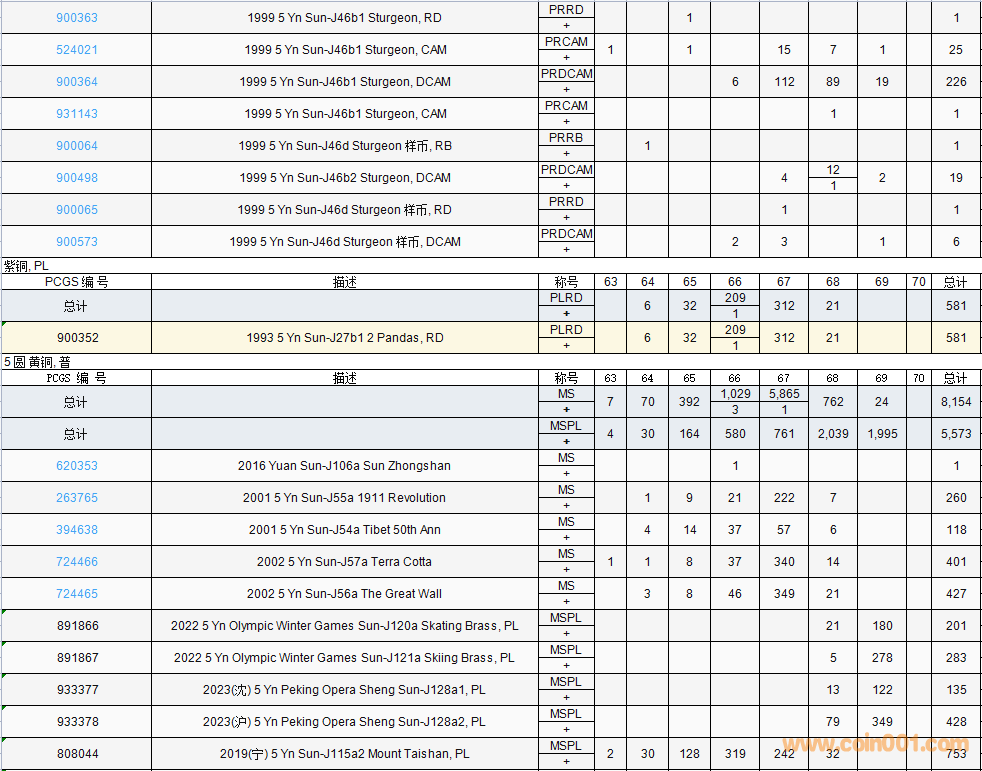Open the 900064 Sturgeon RB link
Image resolution: width=982 pixels, height=771 pixels.
pyautogui.click(x=77, y=146)
